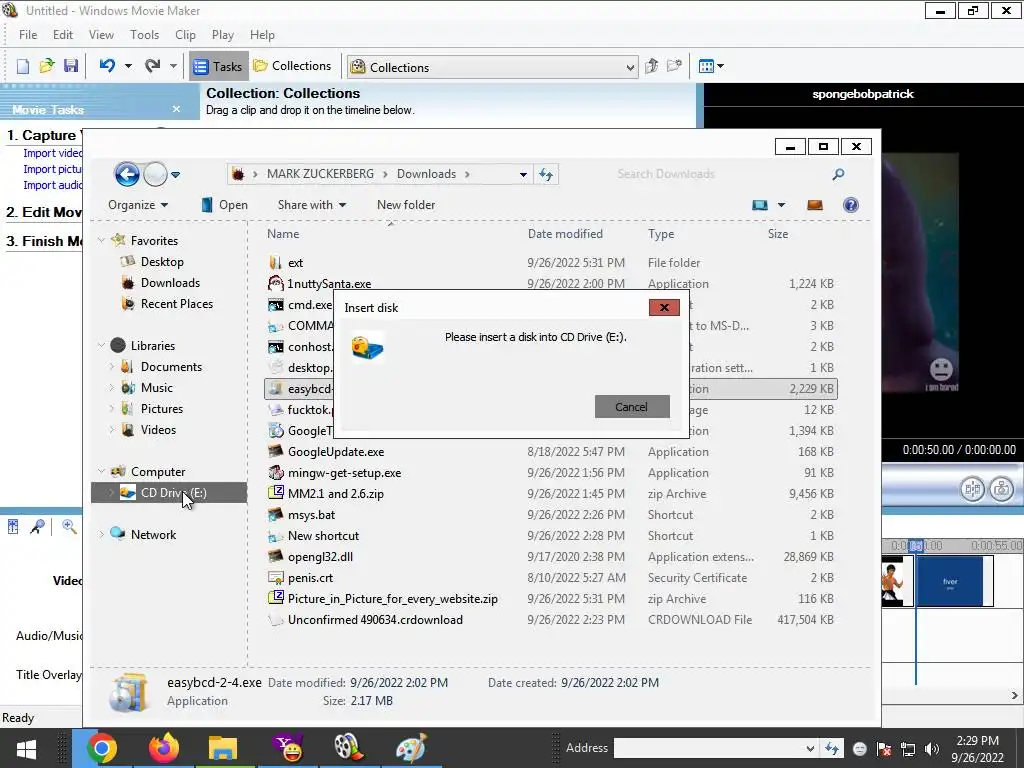Viewport: 1024px width, 768px height.
Task: Click the timeline Zoom In magnifier icon
Action: (x=69, y=527)
